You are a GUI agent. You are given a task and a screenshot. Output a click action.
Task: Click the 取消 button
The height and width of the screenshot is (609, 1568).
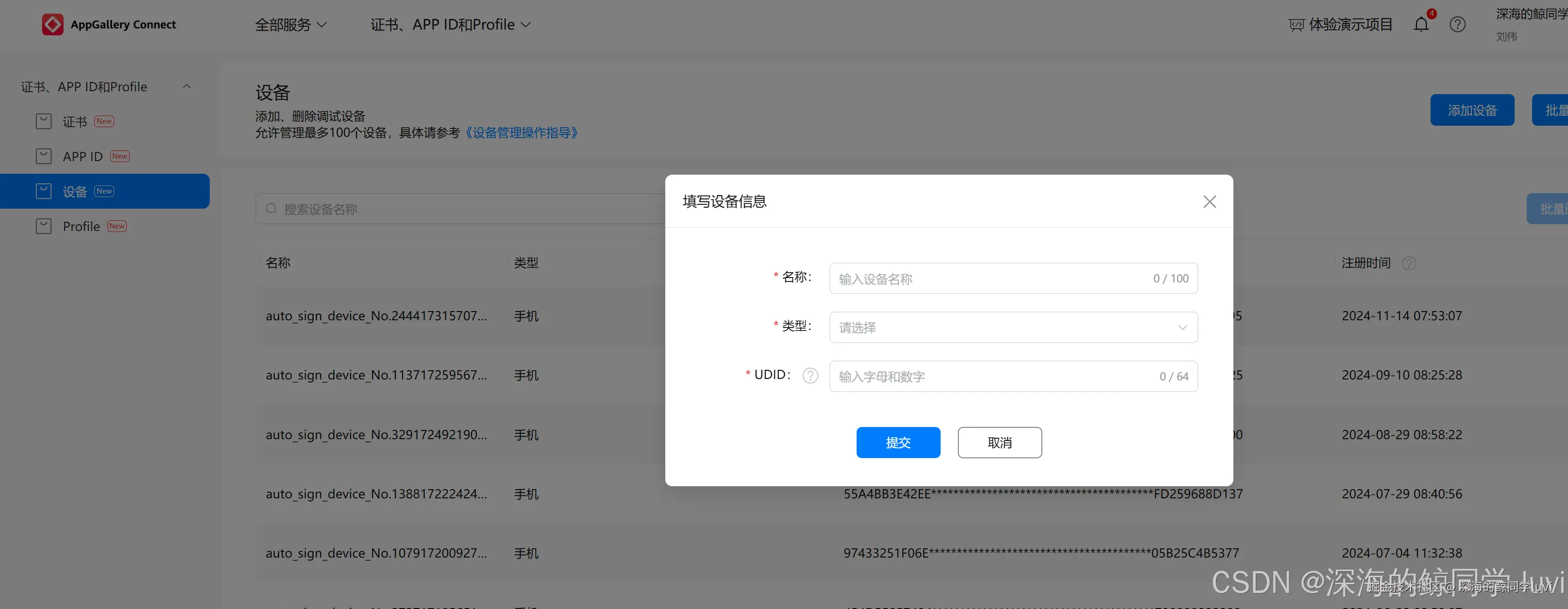pos(999,442)
